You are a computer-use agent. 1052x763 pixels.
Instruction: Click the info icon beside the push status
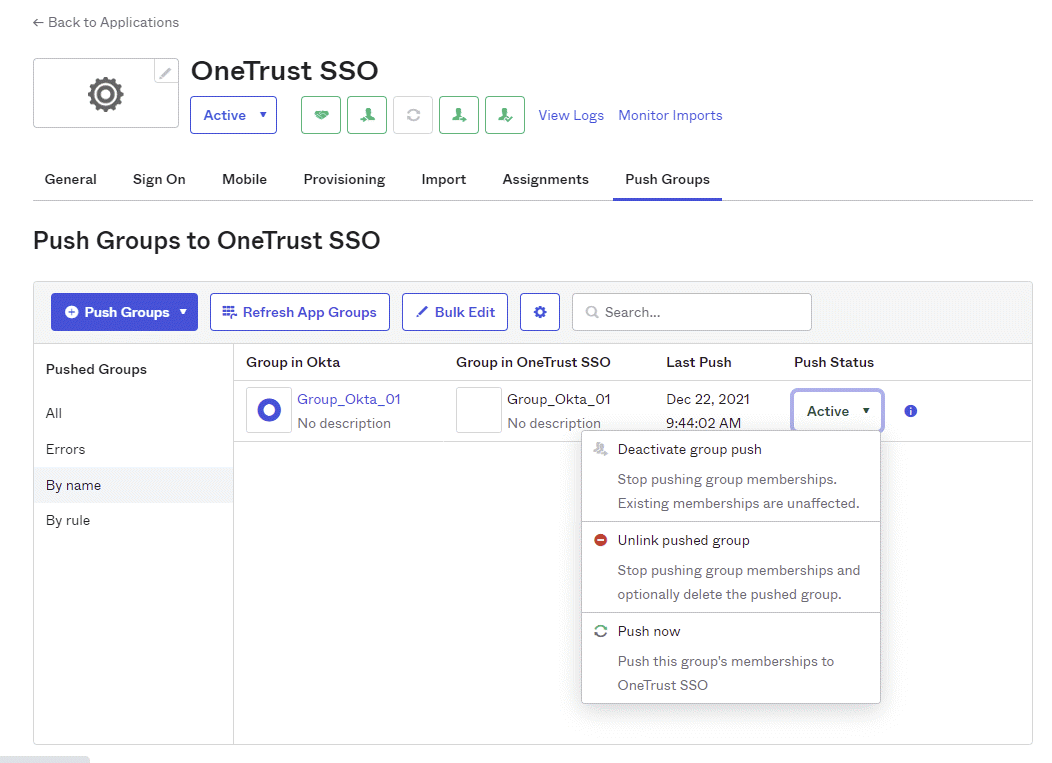pyautogui.click(x=910, y=410)
